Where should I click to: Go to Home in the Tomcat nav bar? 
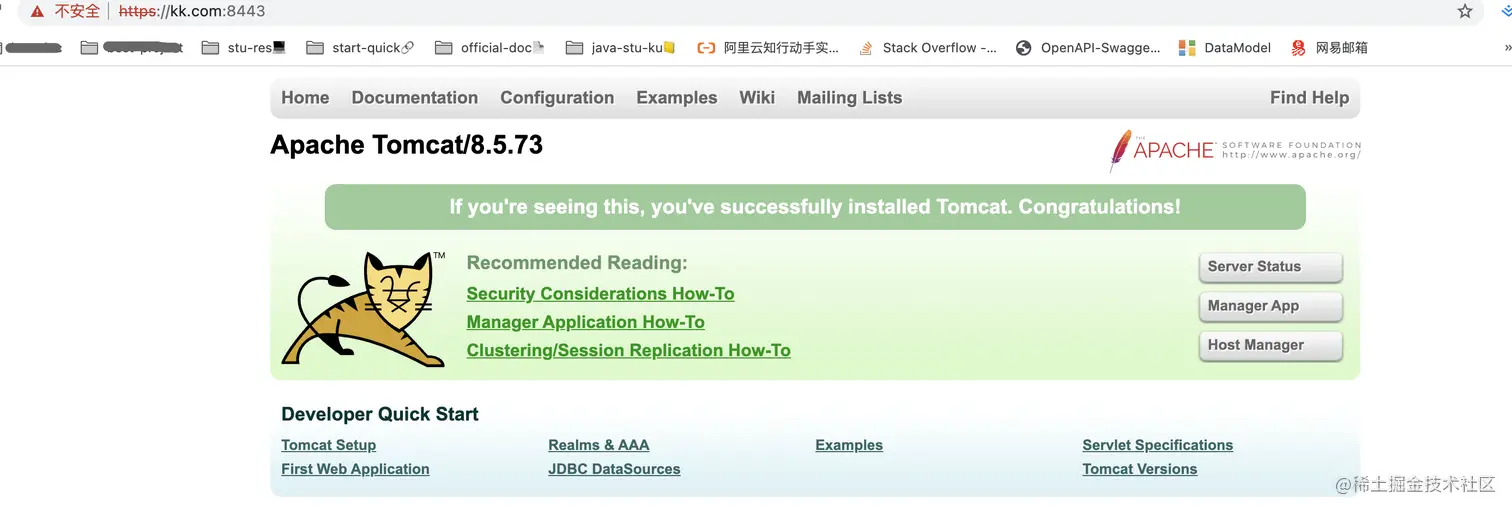[x=305, y=97]
